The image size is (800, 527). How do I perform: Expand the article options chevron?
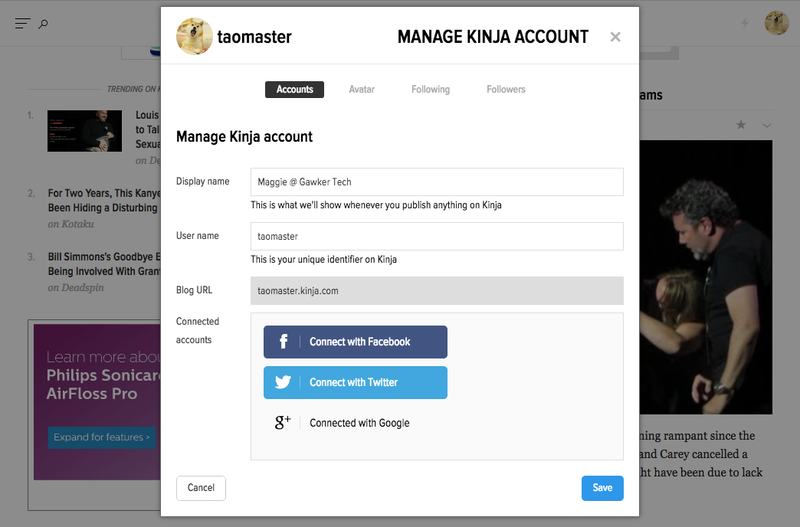click(767, 126)
